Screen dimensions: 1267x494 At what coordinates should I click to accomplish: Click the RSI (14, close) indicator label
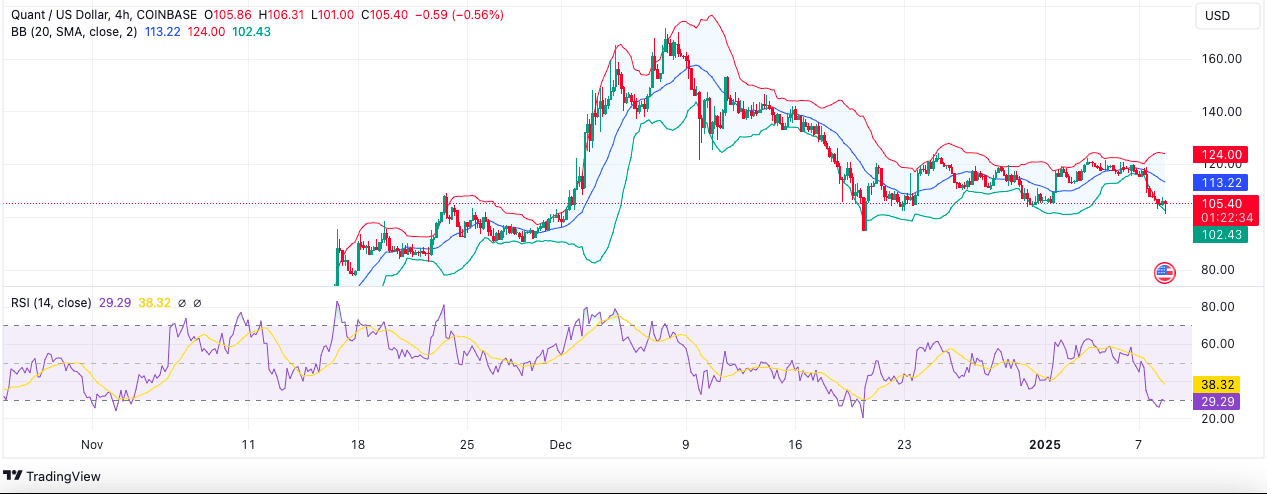coord(51,302)
